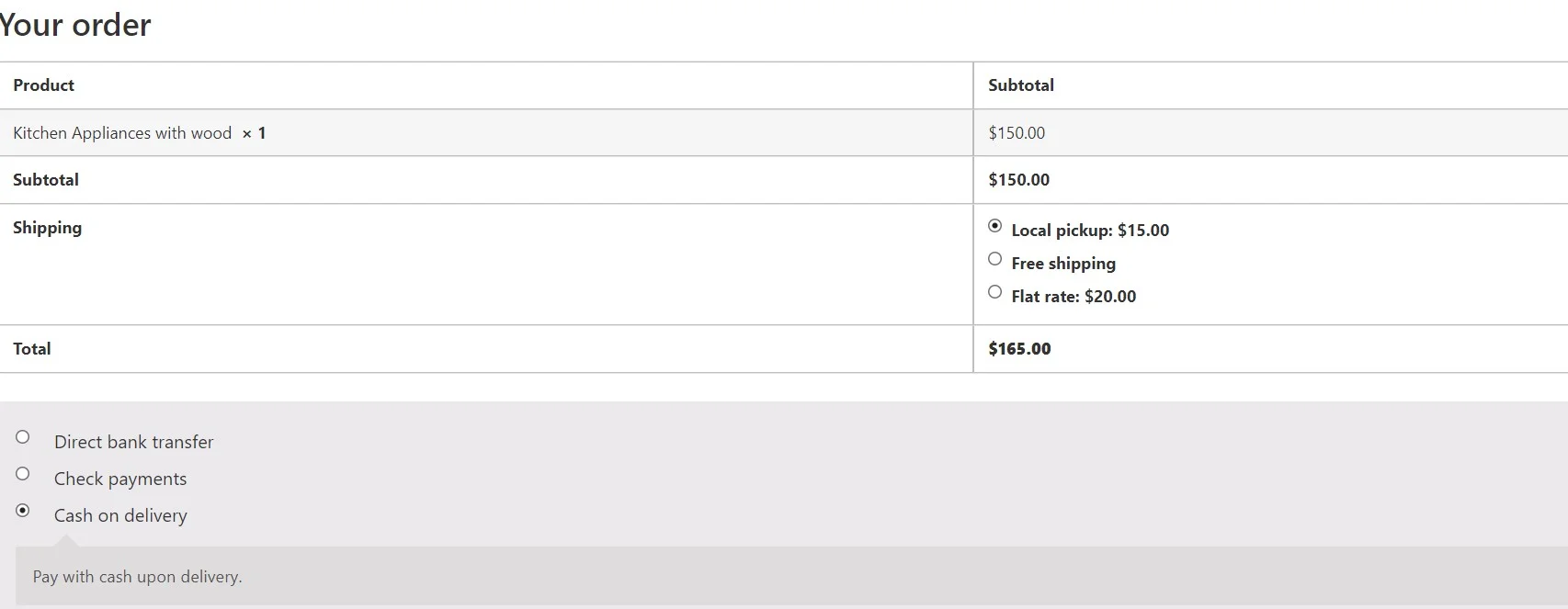Viewport: 1568px width, 609px height.
Task: Choose Check payments radio button
Action: [x=23, y=474]
